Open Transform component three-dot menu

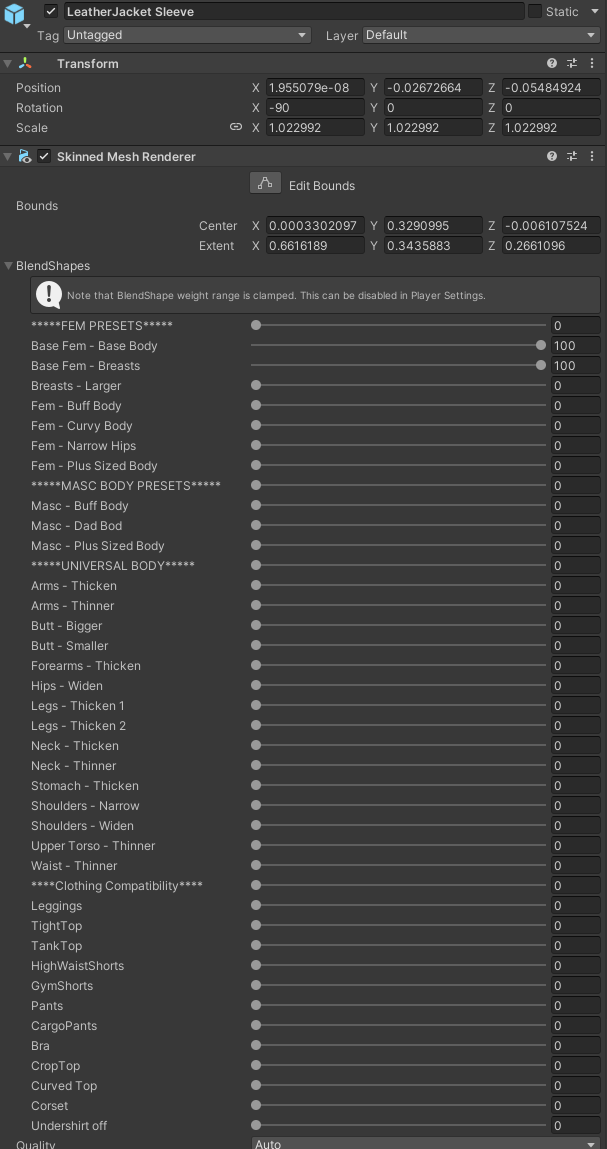click(592, 63)
